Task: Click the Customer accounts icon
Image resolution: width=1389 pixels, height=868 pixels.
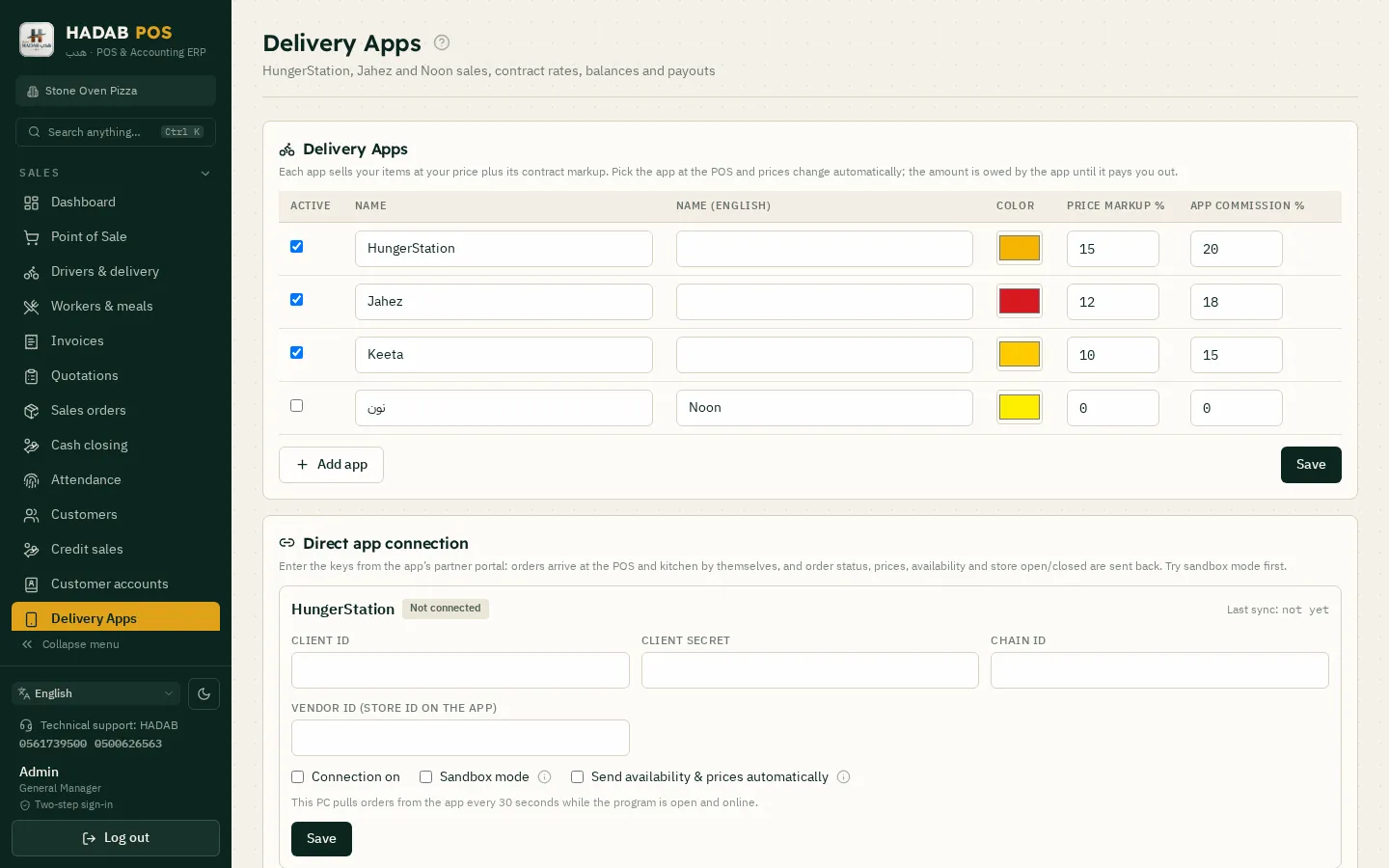Action: pyautogui.click(x=32, y=584)
